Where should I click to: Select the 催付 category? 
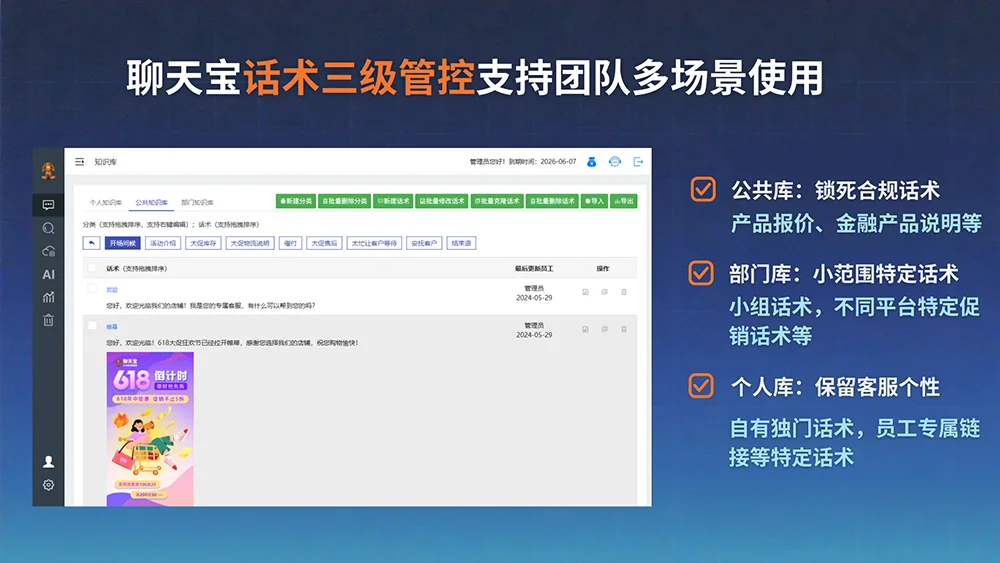tap(290, 243)
